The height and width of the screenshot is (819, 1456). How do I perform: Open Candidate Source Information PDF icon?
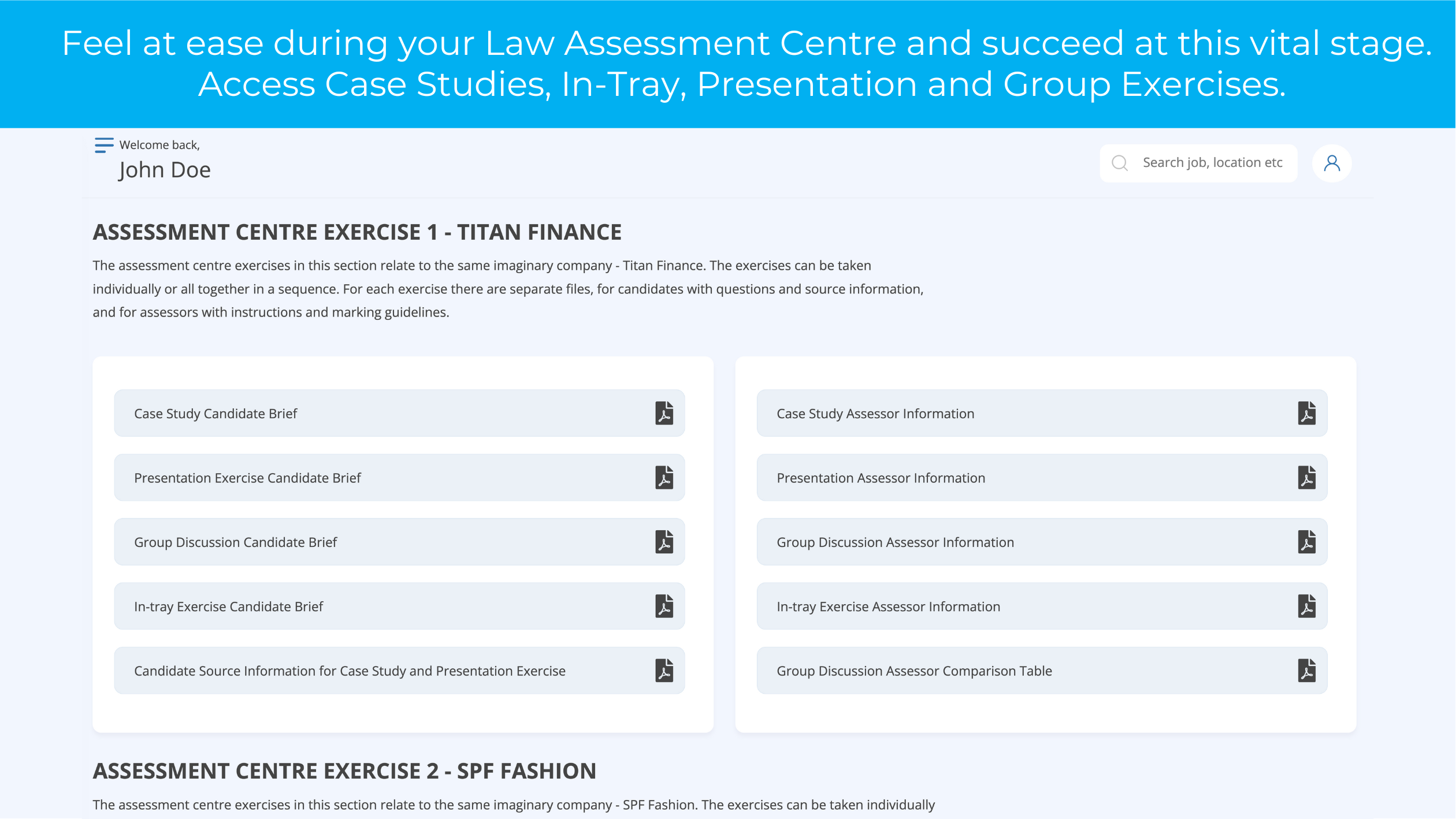click(664, 670)
